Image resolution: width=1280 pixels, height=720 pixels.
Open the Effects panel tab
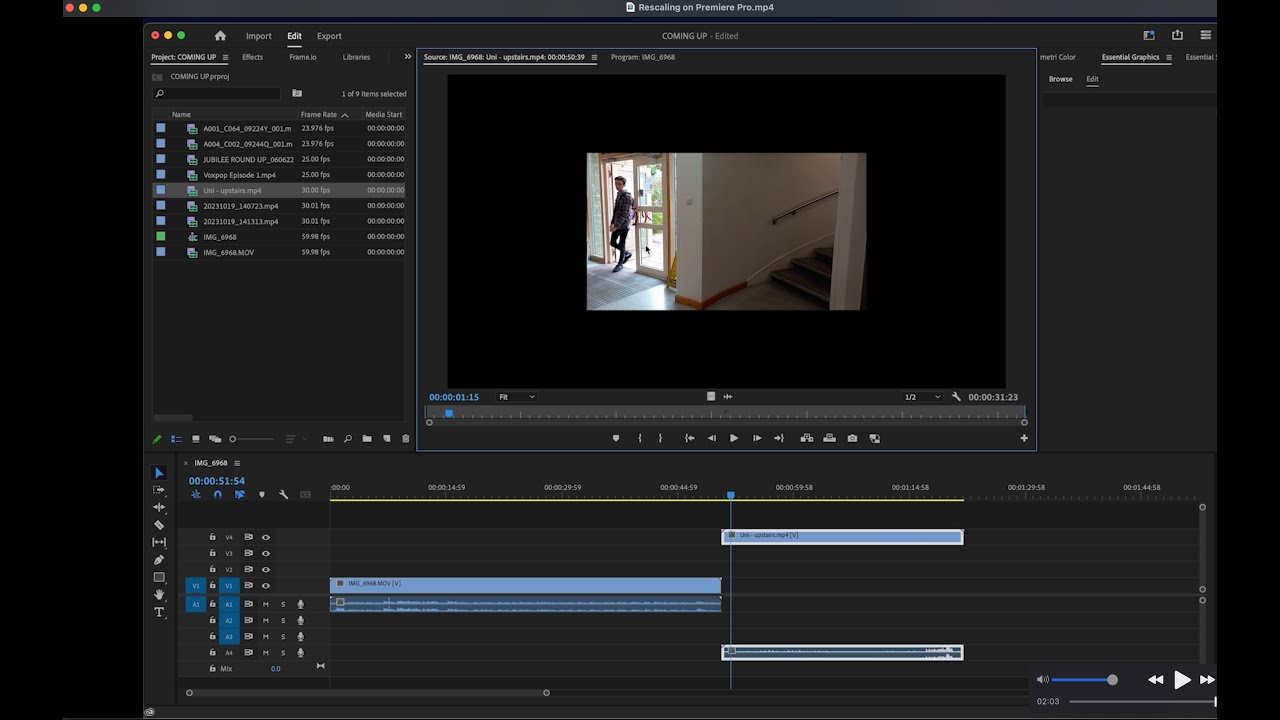pyautogui.click(x=252, y=57)
